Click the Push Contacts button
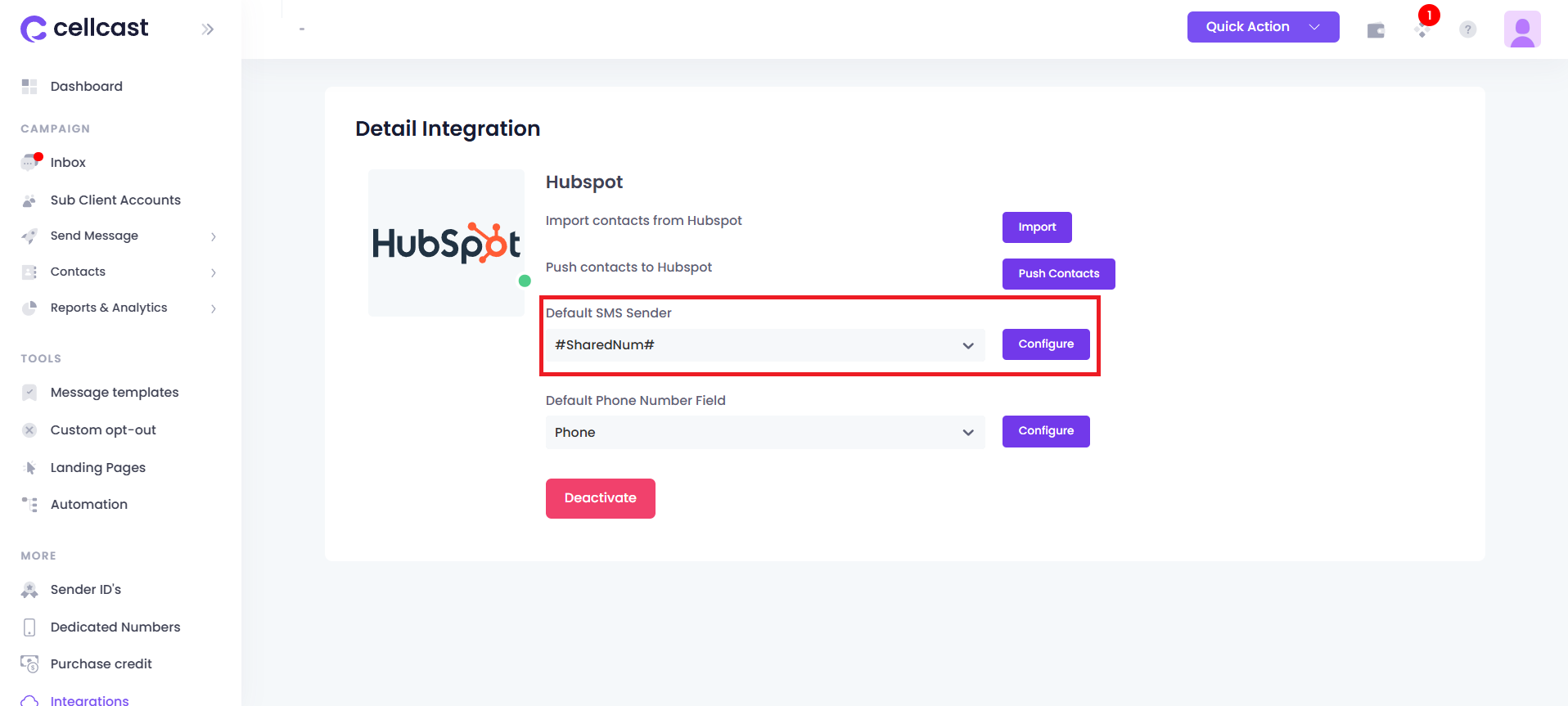 click(1058, 274)
